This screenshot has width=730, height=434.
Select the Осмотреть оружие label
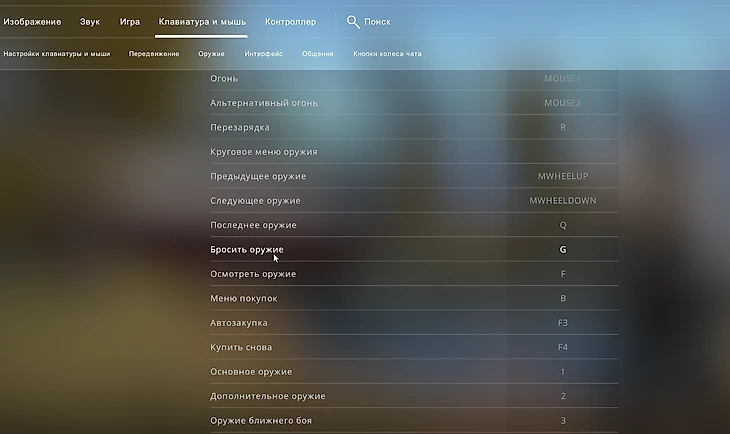253,274
